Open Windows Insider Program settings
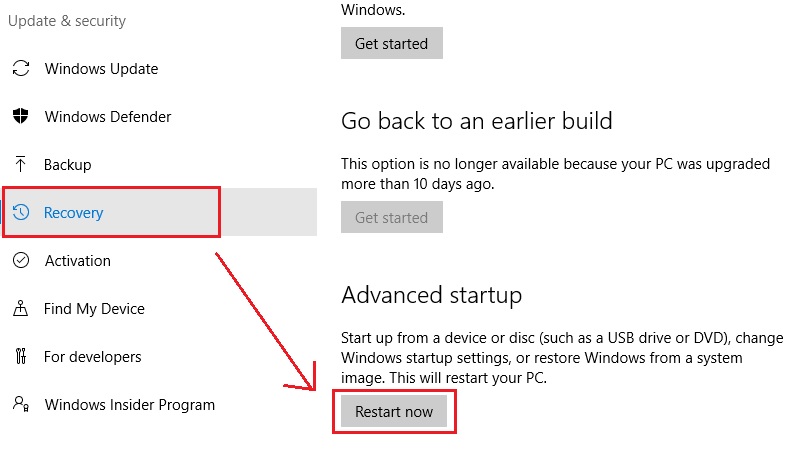This screenshot has width=794, height=454. tap(129, 405)
